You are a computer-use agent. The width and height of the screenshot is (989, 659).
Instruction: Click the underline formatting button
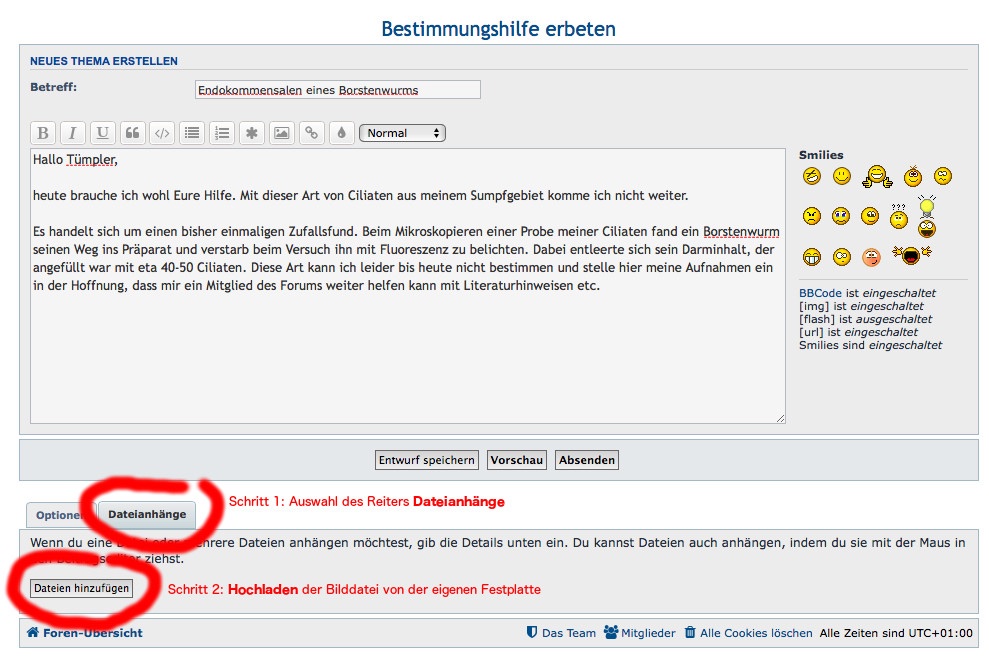pyautogui.click(x=102, y=133)
